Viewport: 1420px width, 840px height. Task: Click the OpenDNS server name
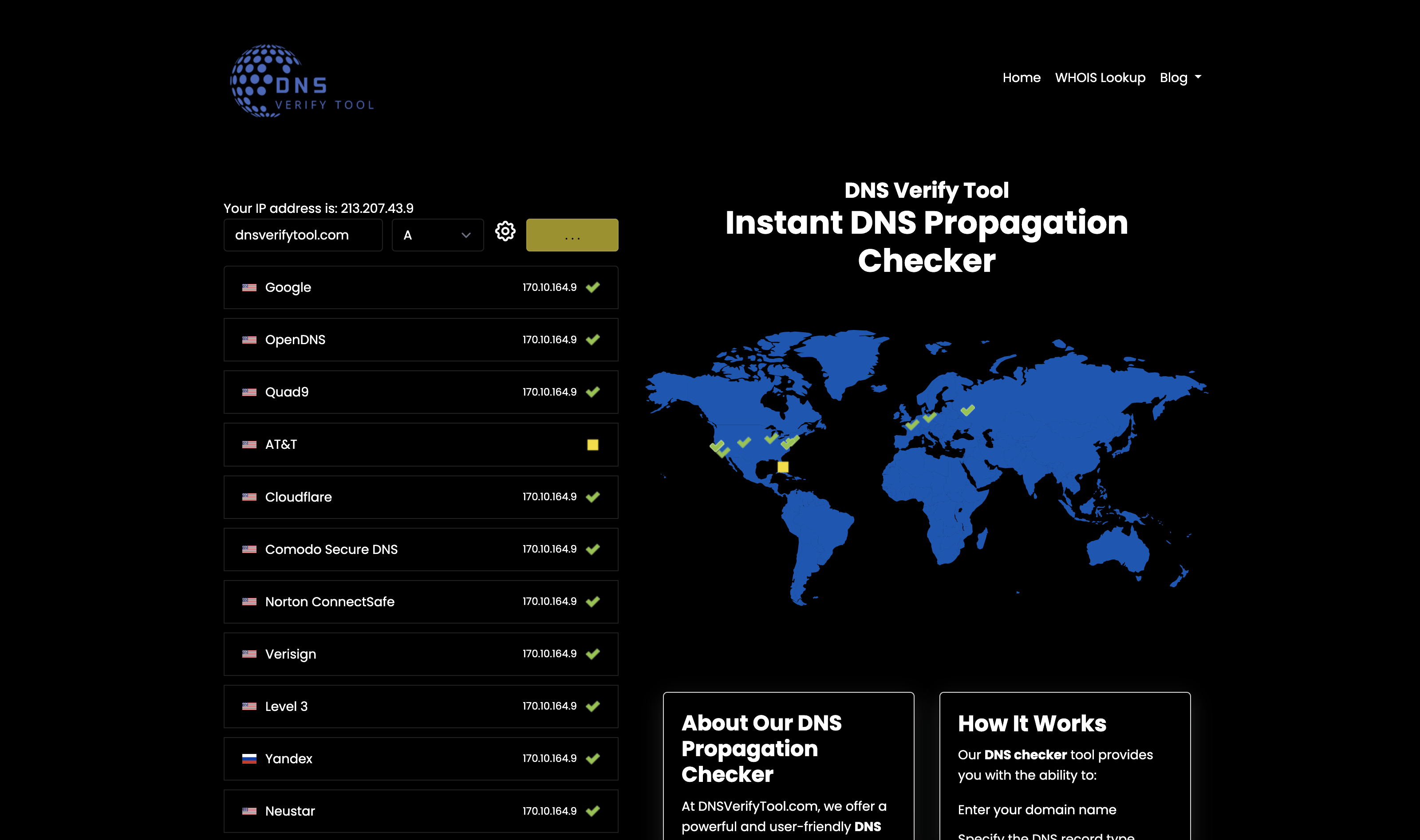point(295,340)
